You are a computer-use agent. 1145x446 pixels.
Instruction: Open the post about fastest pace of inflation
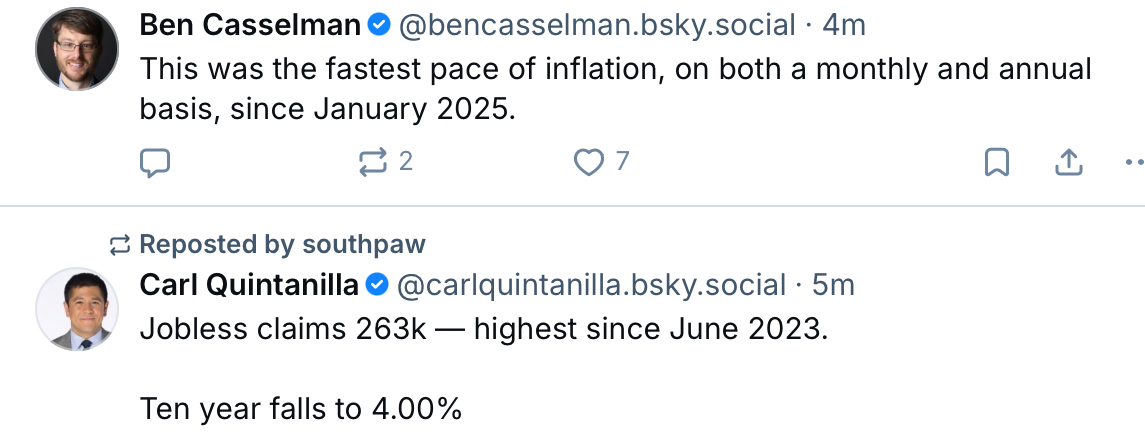pyautogui.click(x=614, y=88)
